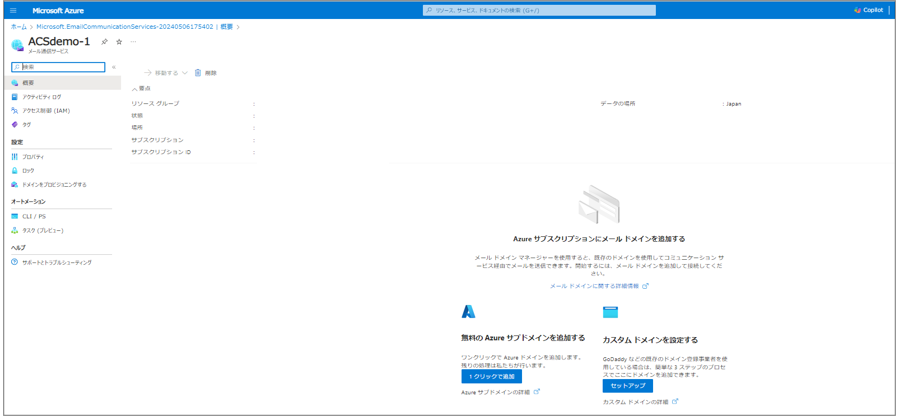Click the trash can 削除 icon
This screenshot has width=897, height=419.
click(198, 73)
